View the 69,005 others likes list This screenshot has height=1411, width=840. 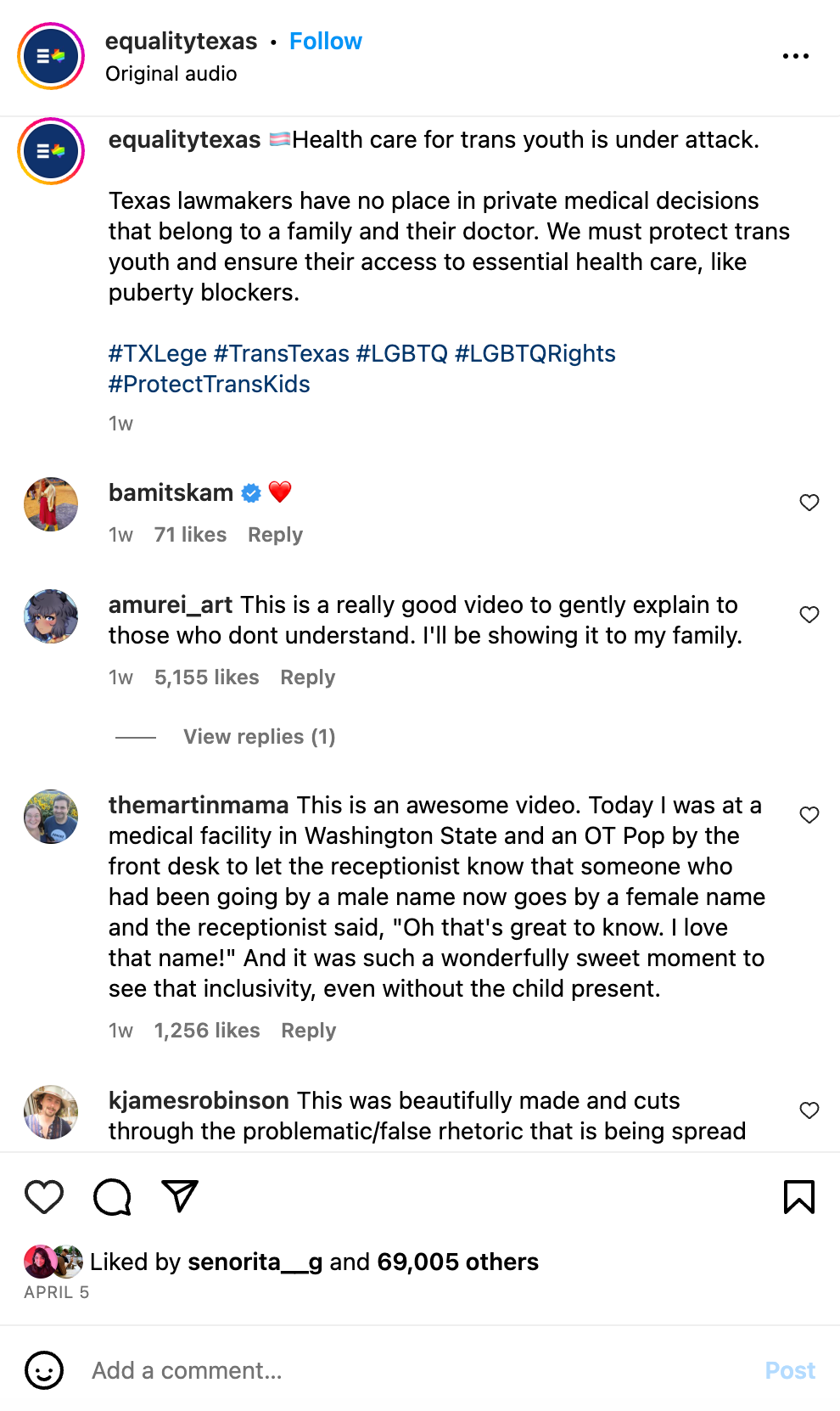click(457, 1262)
